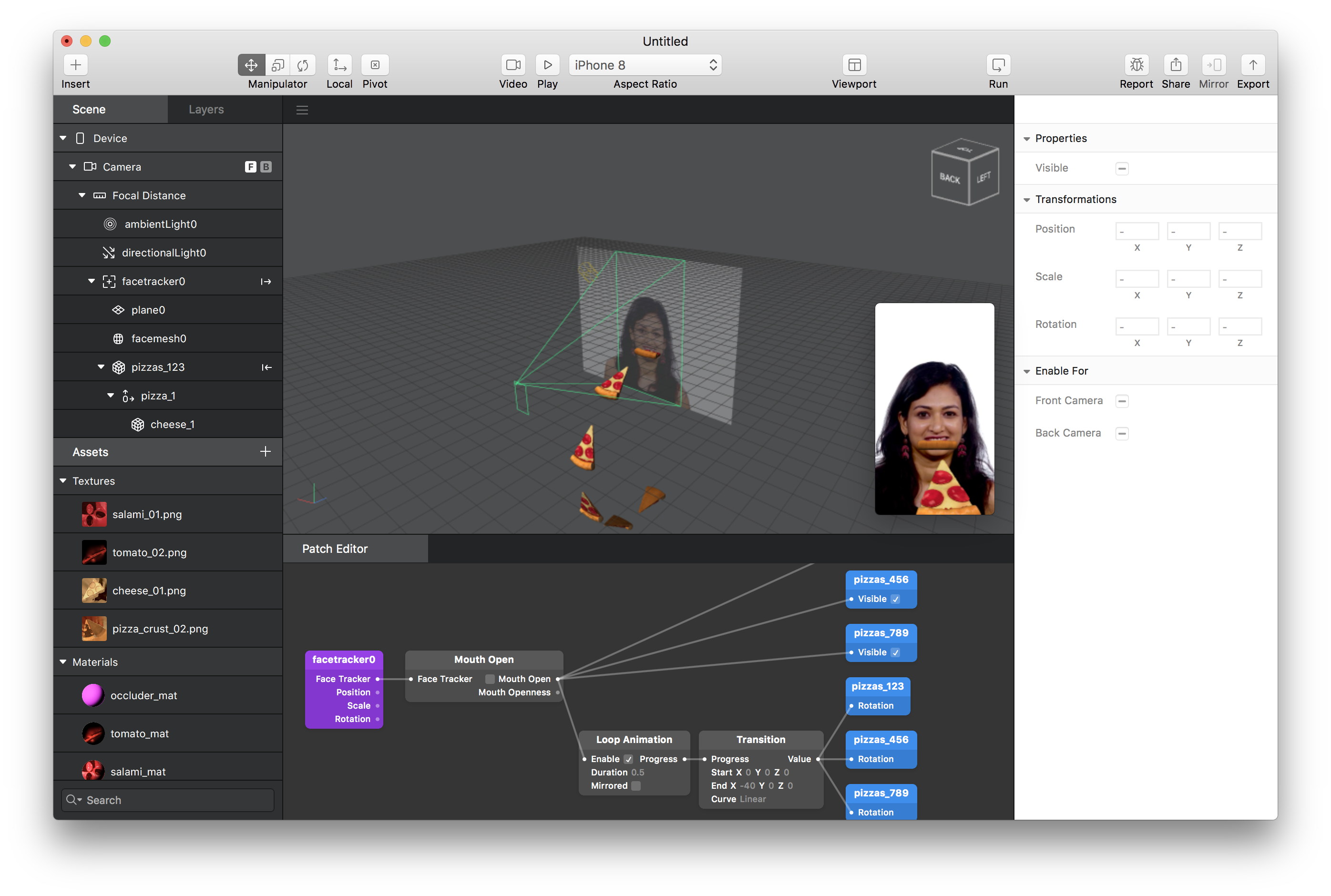Select the Move manipulator tool
Image resolution: width=1331 pixels, height=896 pixels.
251,65
